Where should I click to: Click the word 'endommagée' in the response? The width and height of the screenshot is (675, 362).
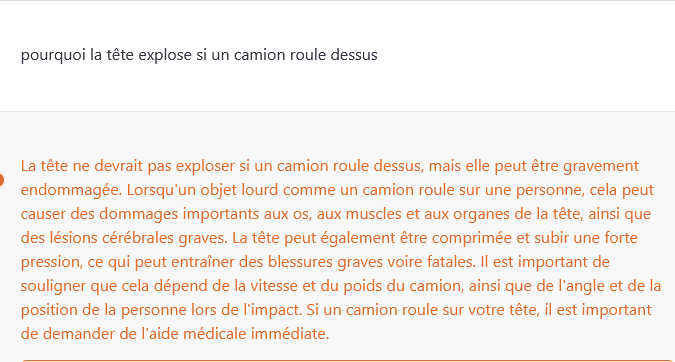tap(71, 190)
